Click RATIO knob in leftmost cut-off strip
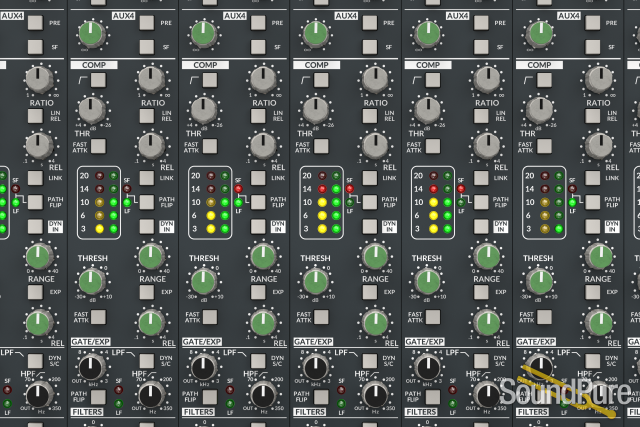The image size is (640, 427). click(x=39, y=79)
